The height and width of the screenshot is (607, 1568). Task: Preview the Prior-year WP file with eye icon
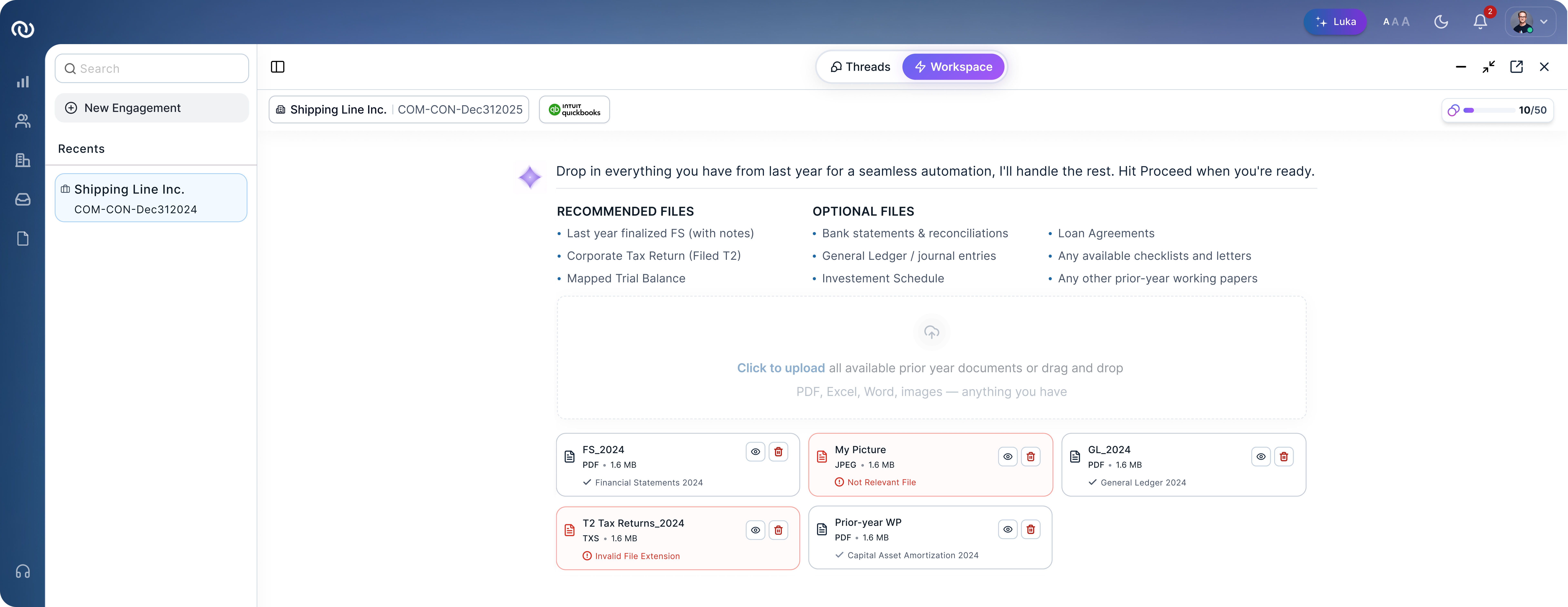click(1008, 530)
